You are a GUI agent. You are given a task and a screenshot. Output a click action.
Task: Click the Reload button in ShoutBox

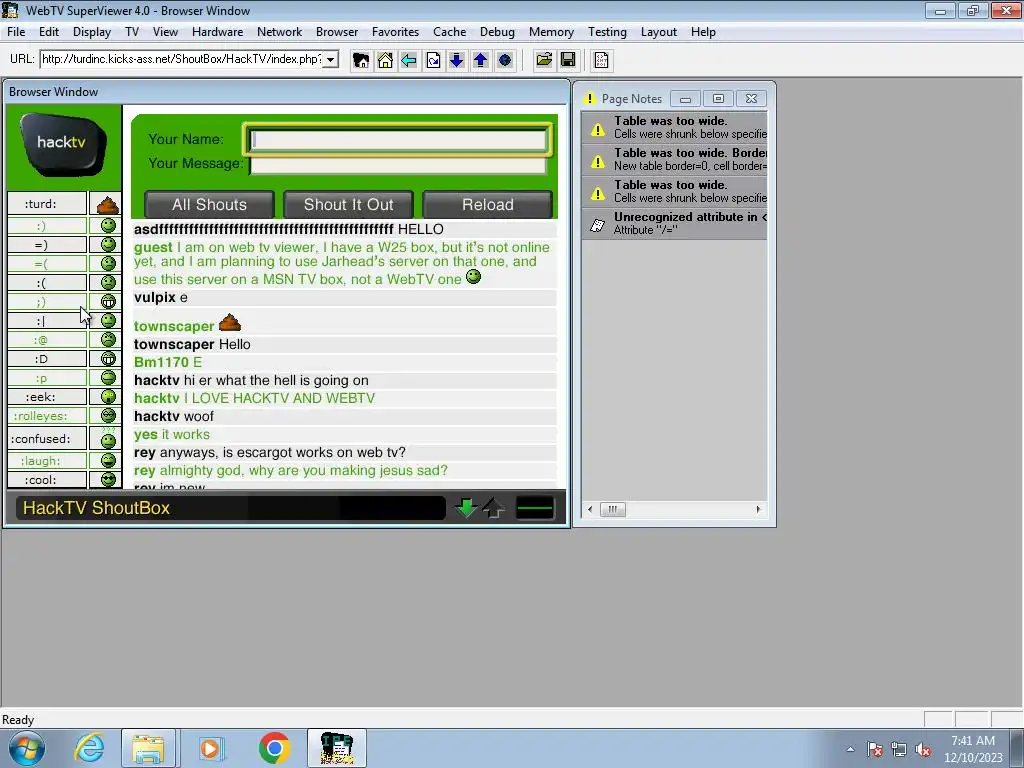(487, 204)
